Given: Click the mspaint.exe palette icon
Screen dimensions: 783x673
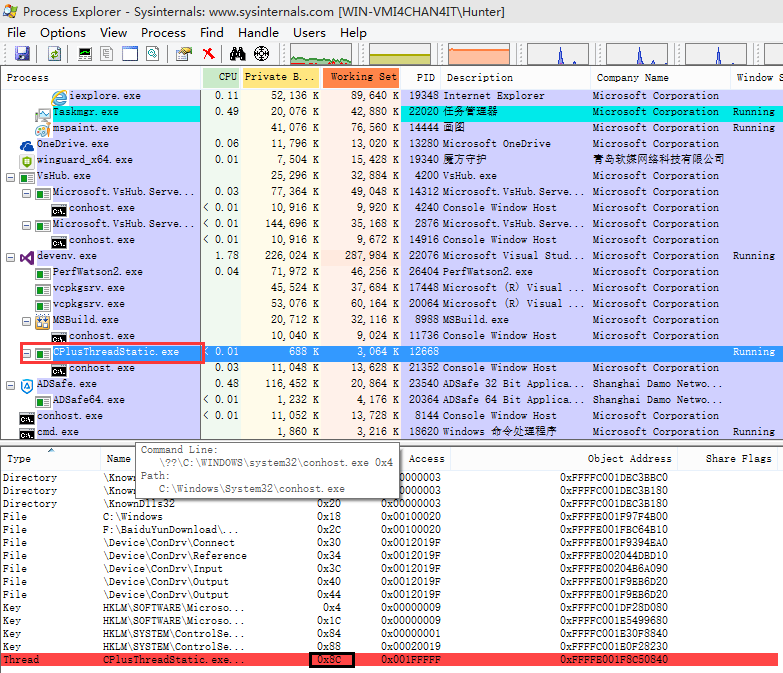Looking at the screenshot, I should click(42, 130).
